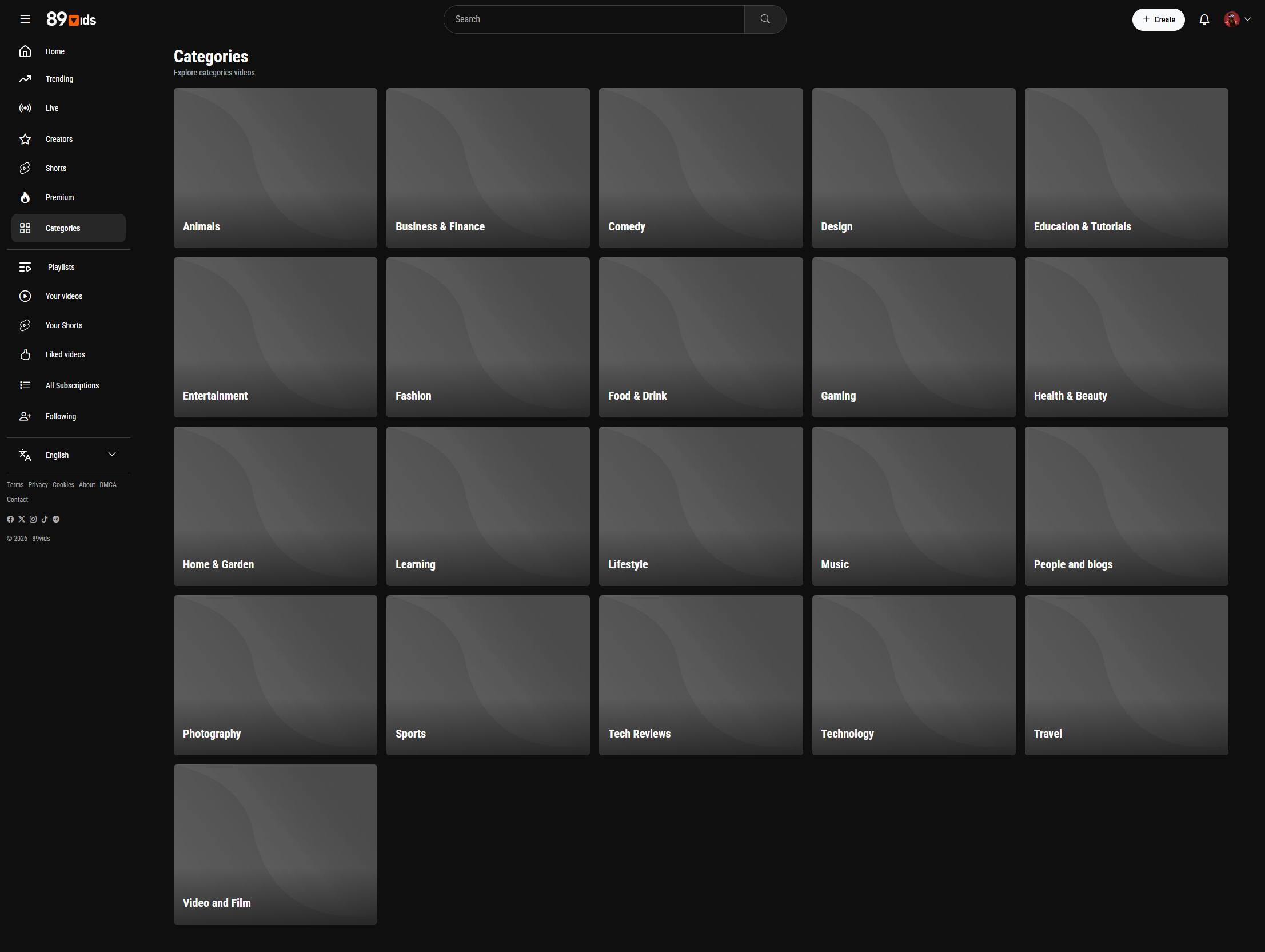Open Shorts from the sidebar
The height and width of the screenshot is (952, 1265).
tap(56, 168)
